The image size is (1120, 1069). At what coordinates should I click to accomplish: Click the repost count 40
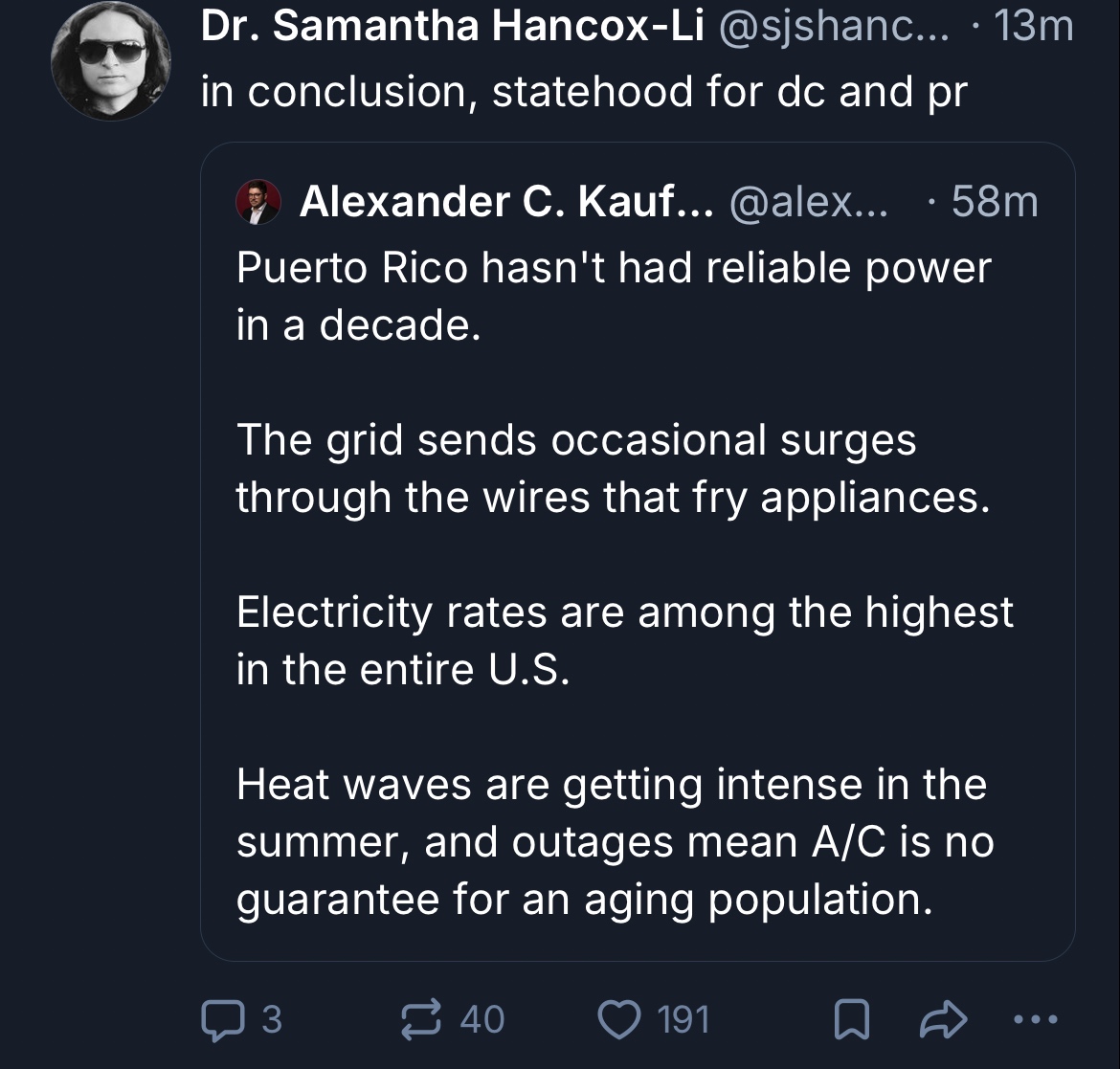[x=482, y=1019]
